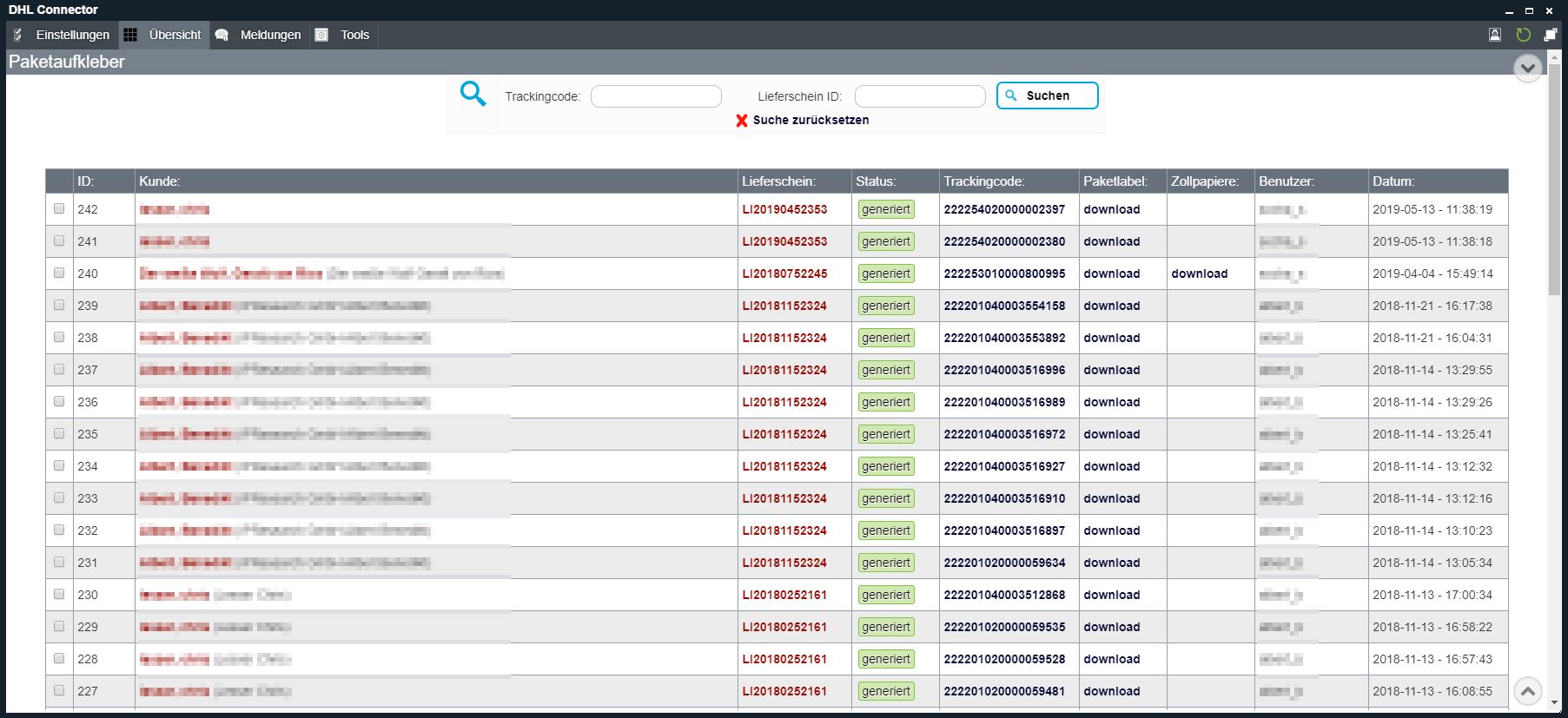Click the Tools icon in menu bar
Screen dimensions: 1568x718
321,35
